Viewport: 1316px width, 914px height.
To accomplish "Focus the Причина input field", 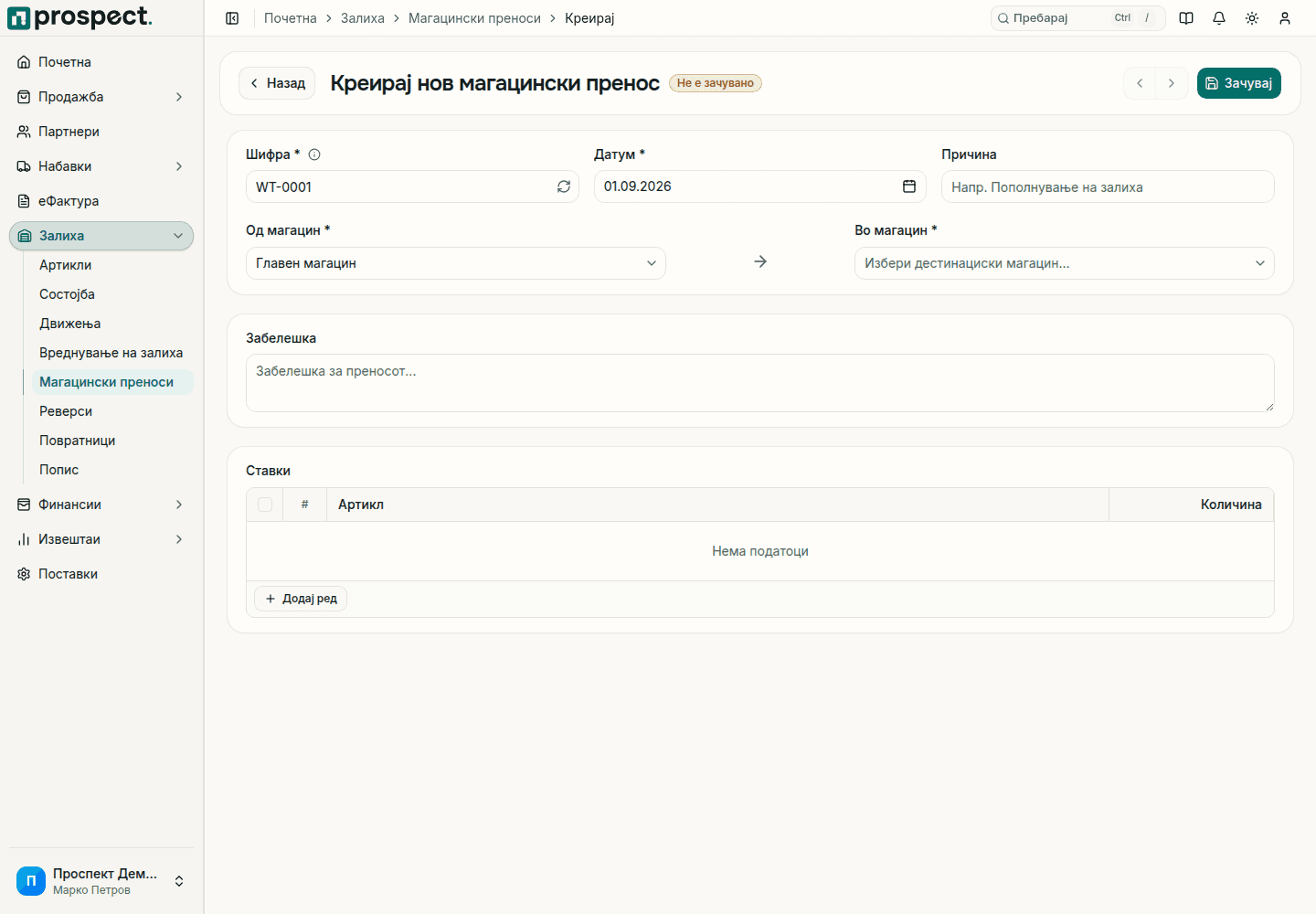I will click(x=1108, y=186).
